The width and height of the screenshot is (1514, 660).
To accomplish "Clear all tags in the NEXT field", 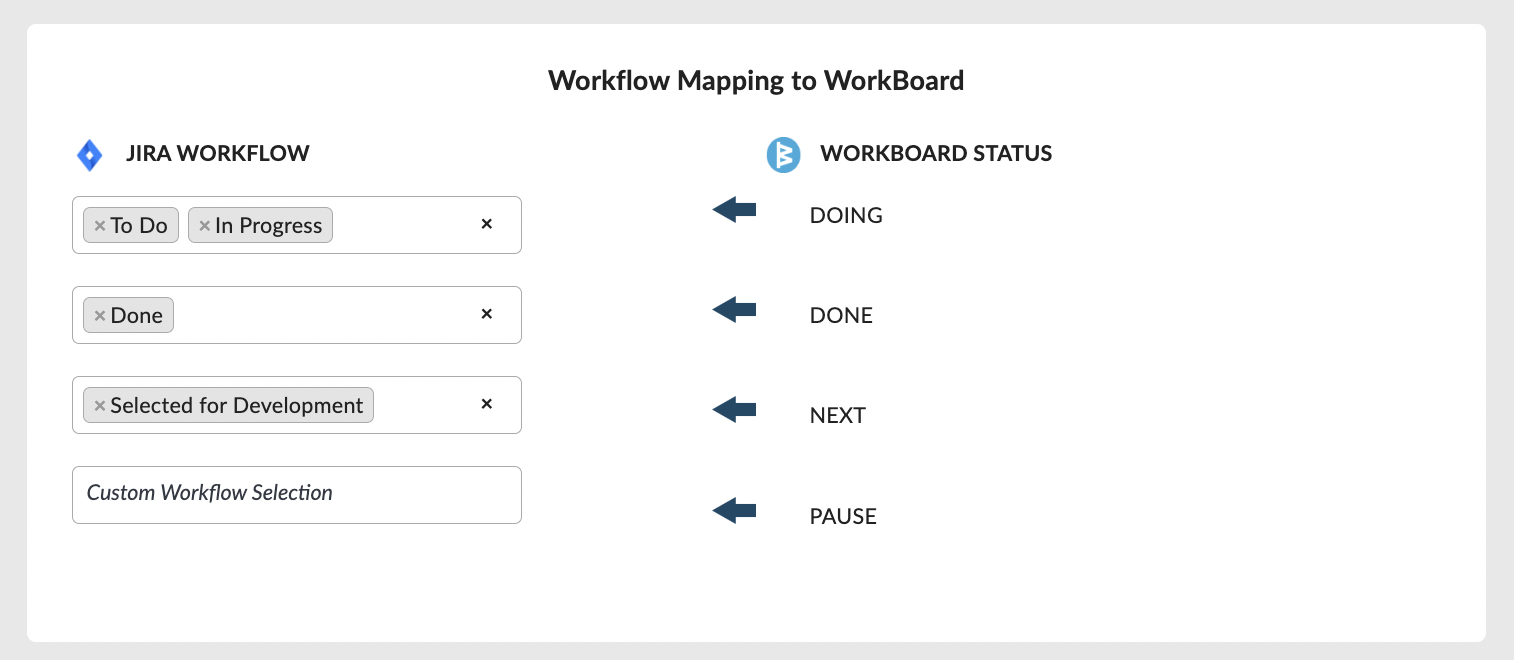I will click(x=487, y=404).
